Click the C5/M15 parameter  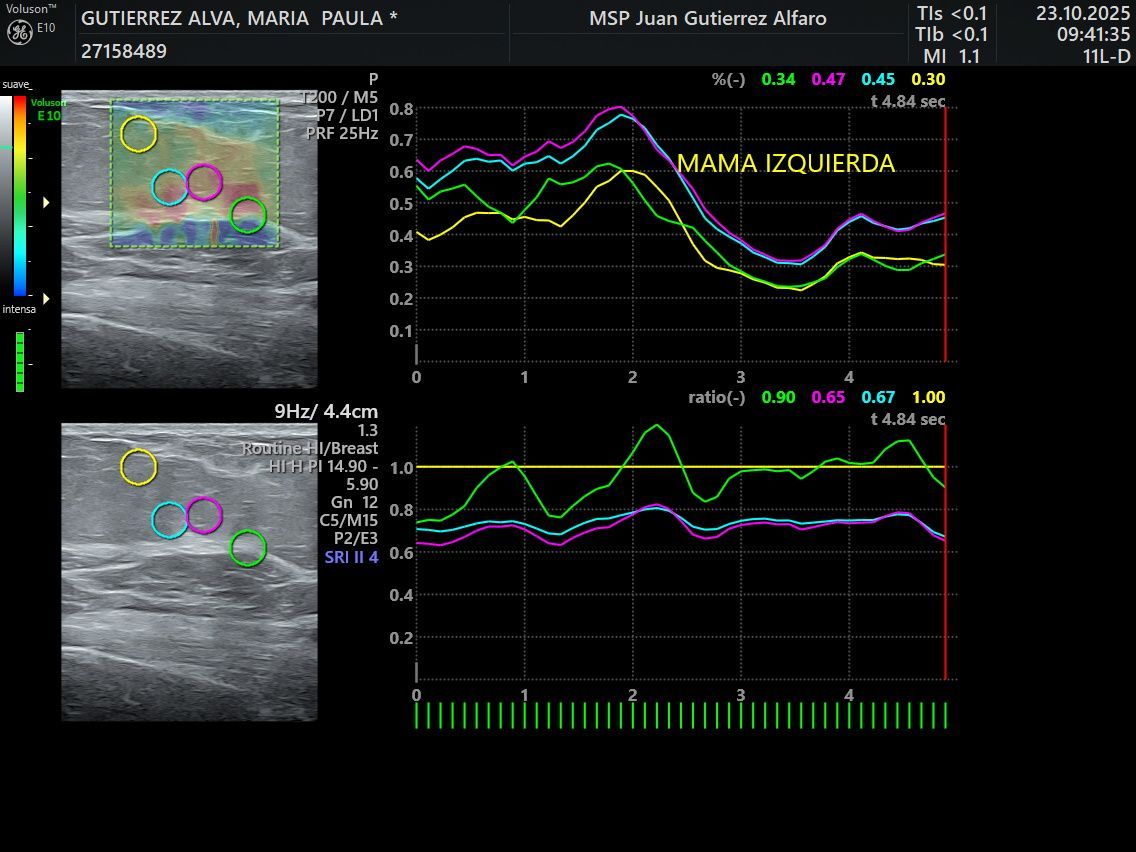click(x=348, y=520)
